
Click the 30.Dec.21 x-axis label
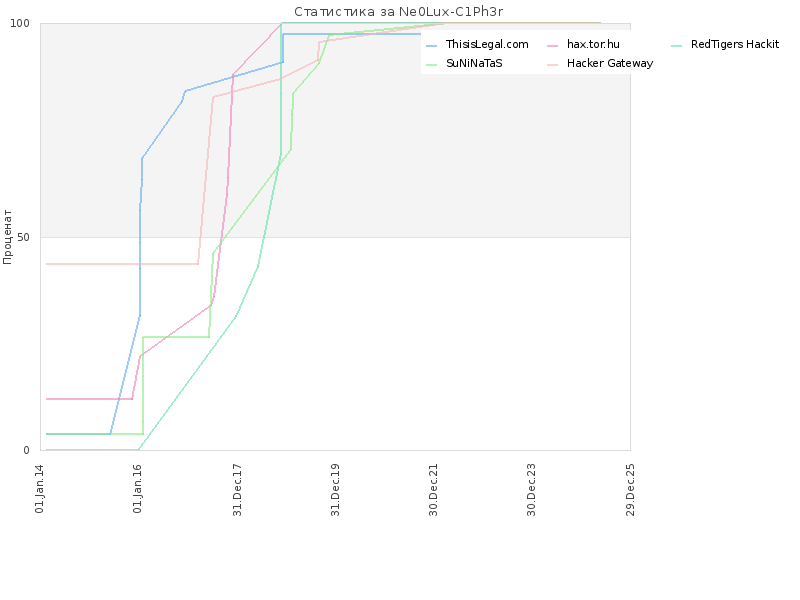[433, 490]
